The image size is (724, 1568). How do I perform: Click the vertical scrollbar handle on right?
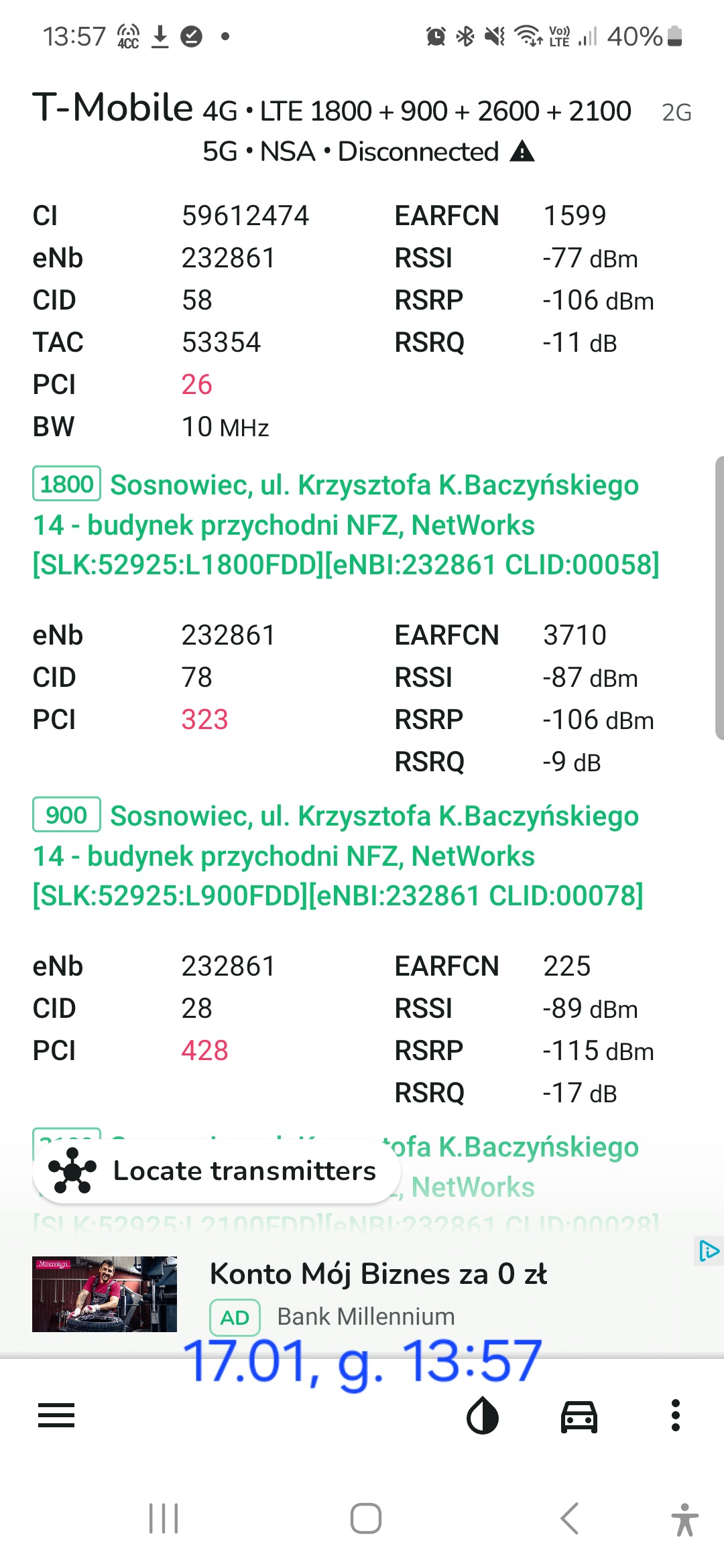click(719, 598)
